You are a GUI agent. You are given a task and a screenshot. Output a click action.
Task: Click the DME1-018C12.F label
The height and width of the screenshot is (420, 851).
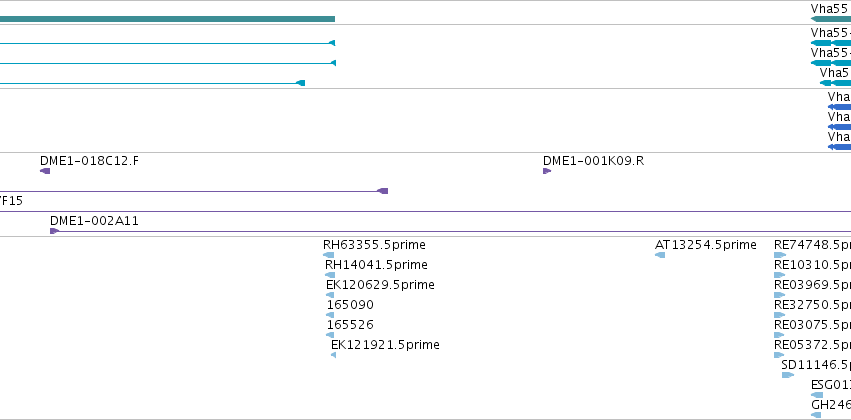tap(89, 161)
